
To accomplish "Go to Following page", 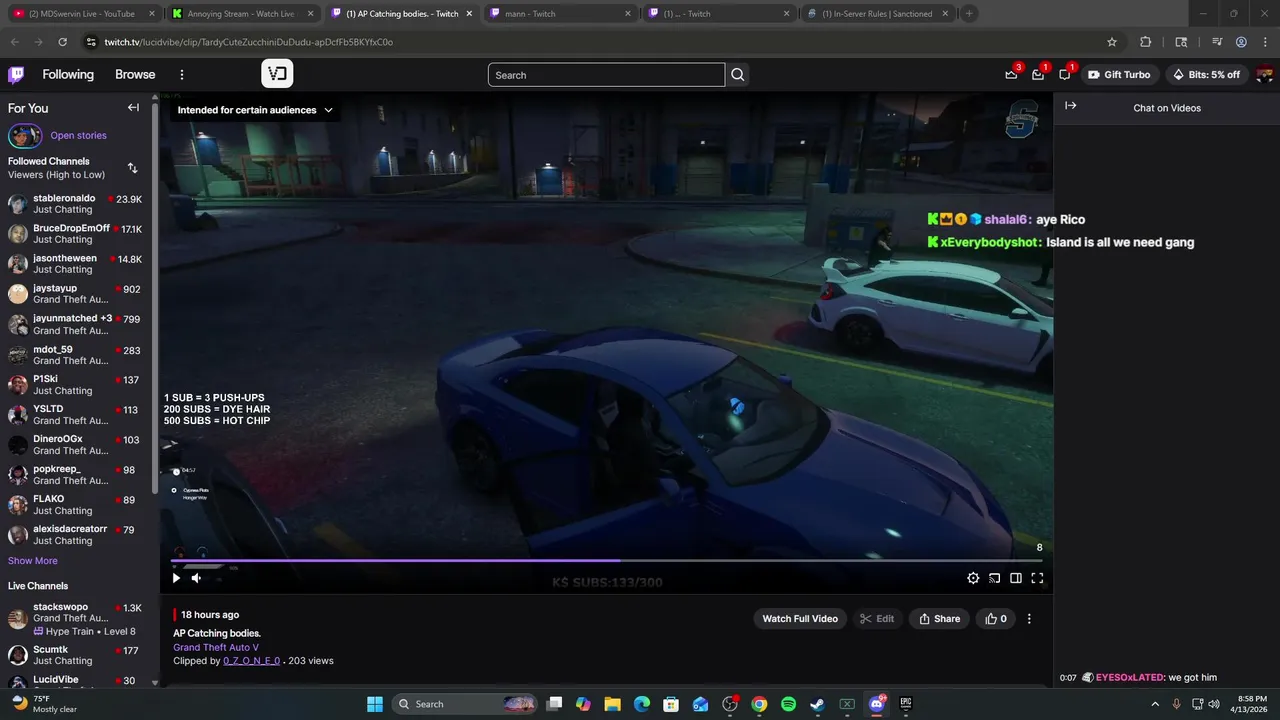I will (68, 75).
